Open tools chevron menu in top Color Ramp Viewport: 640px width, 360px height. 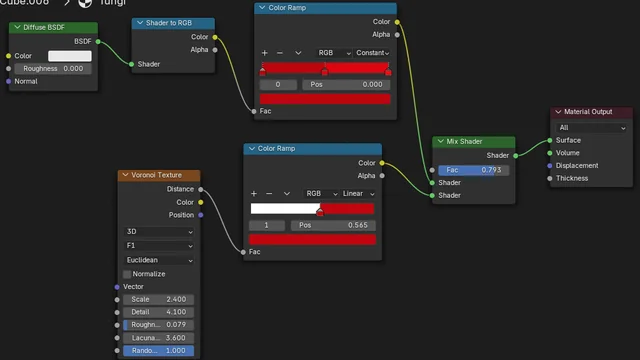pyautogui.click(x=298, y=53)
